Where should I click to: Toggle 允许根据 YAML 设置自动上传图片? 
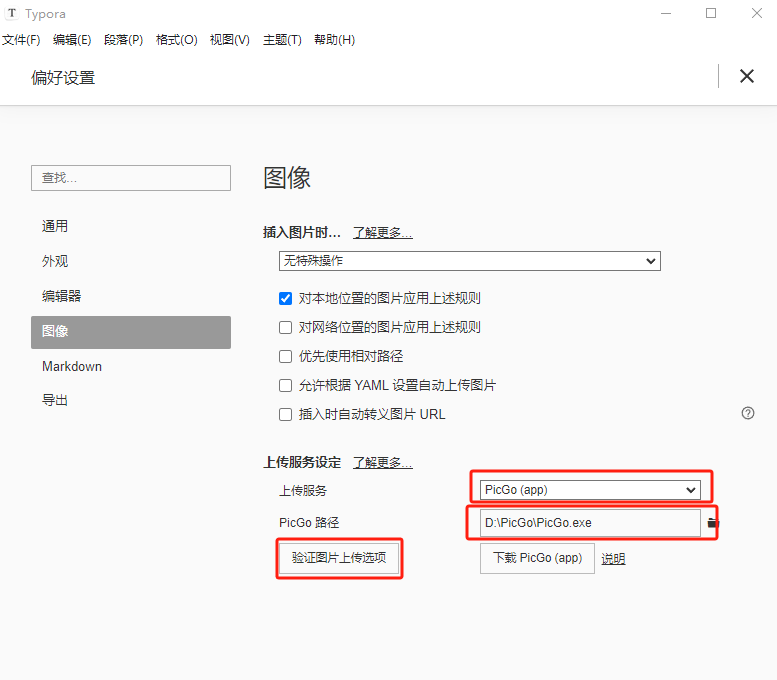[285, 385]
